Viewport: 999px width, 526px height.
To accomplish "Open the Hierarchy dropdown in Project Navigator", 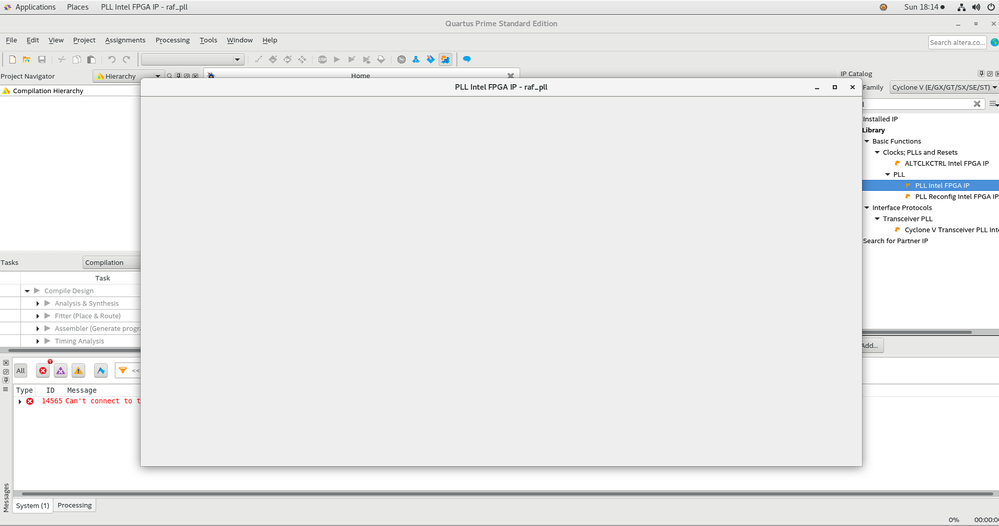I will [x=127, y=76].
